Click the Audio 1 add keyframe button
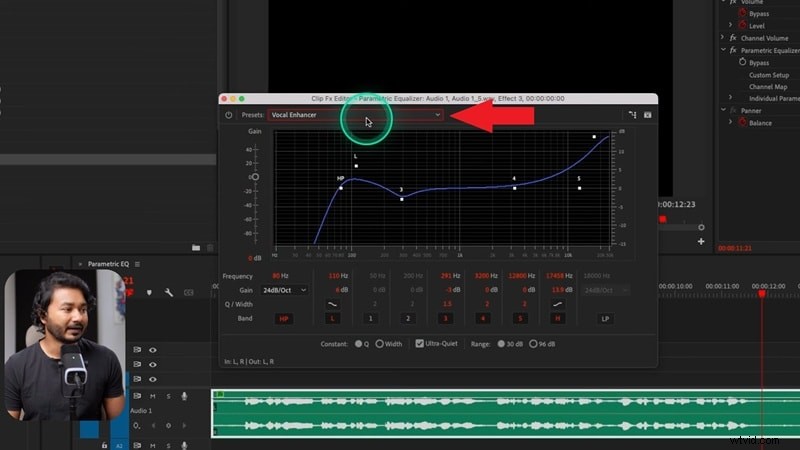This screenshot has width=800, height=450. tap(168, 426)
